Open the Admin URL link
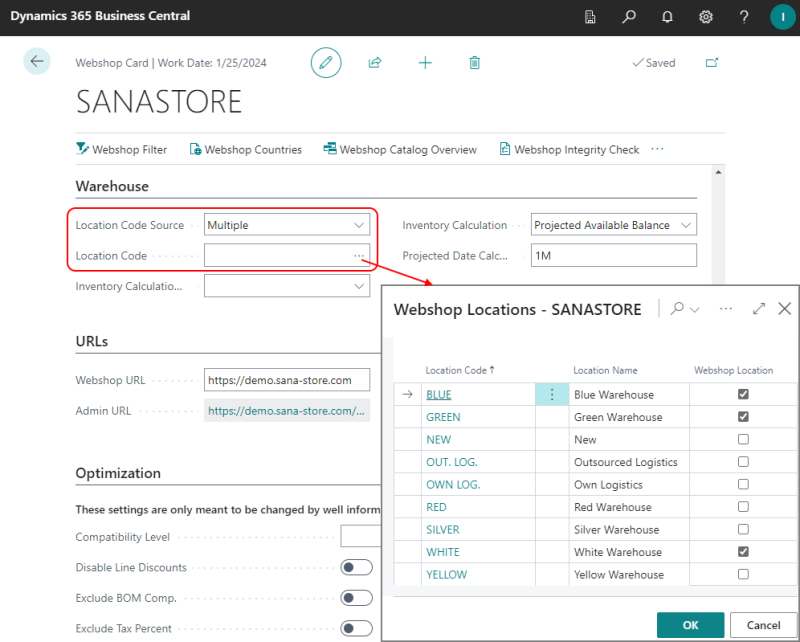Image resolution: width=800 pixels, height=642 pixels. point(287,411)
